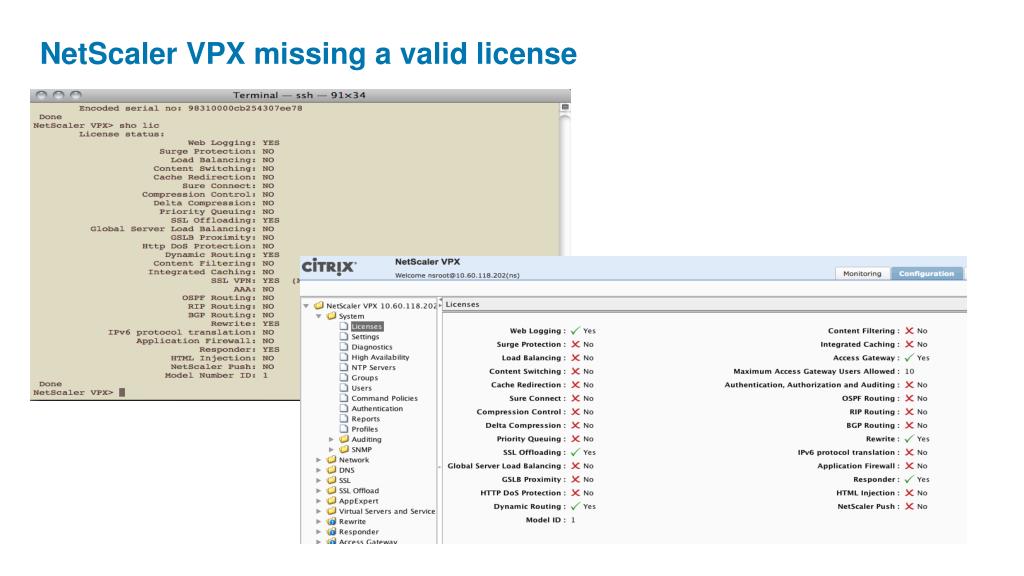This screenshot has width=1024, height=576.
Task: Expand the AppExpert folder arrow
Action: pyautogui.click(x=319, y=501)
